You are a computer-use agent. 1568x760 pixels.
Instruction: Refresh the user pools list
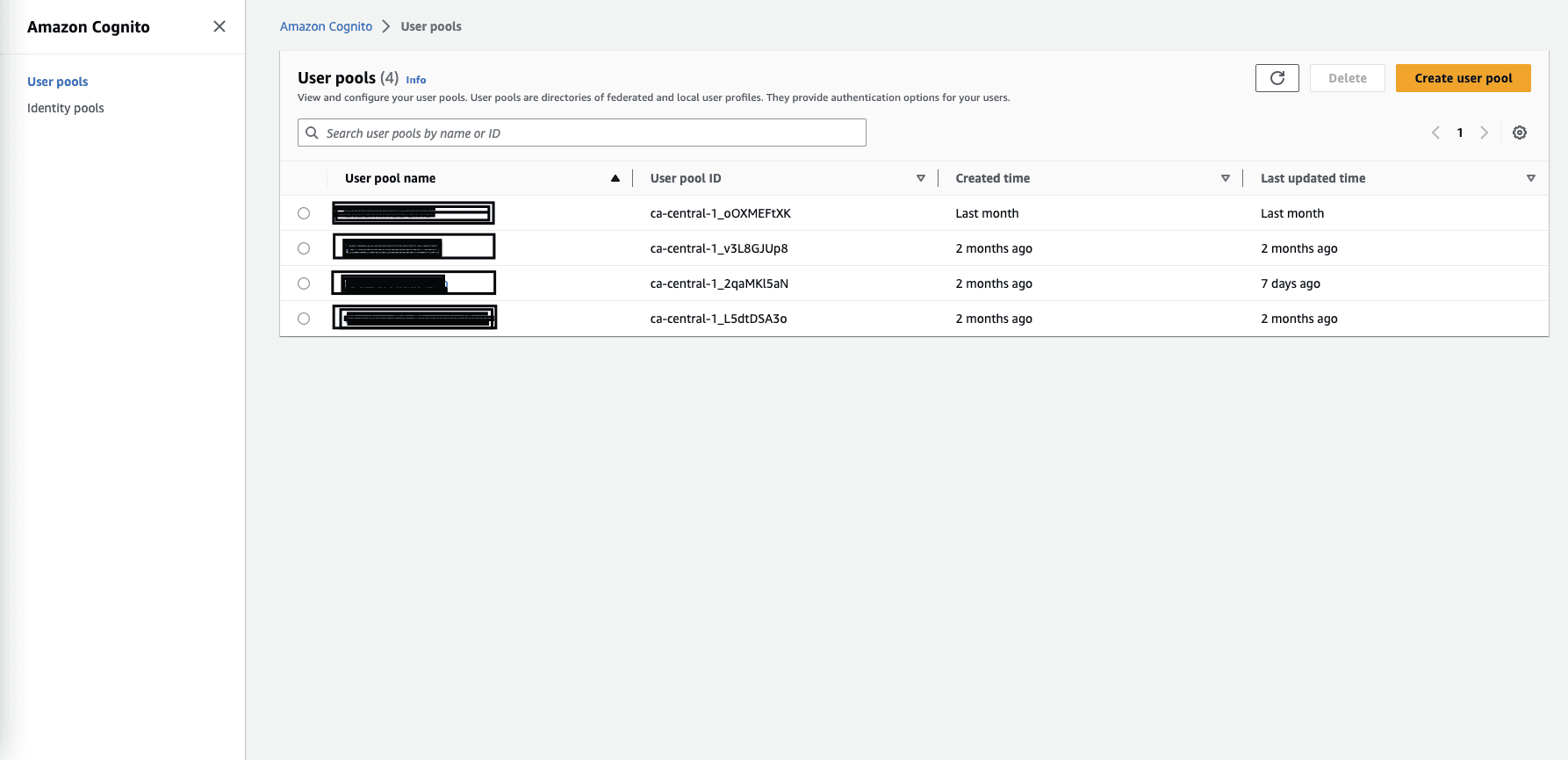[x=1277, y=78]
